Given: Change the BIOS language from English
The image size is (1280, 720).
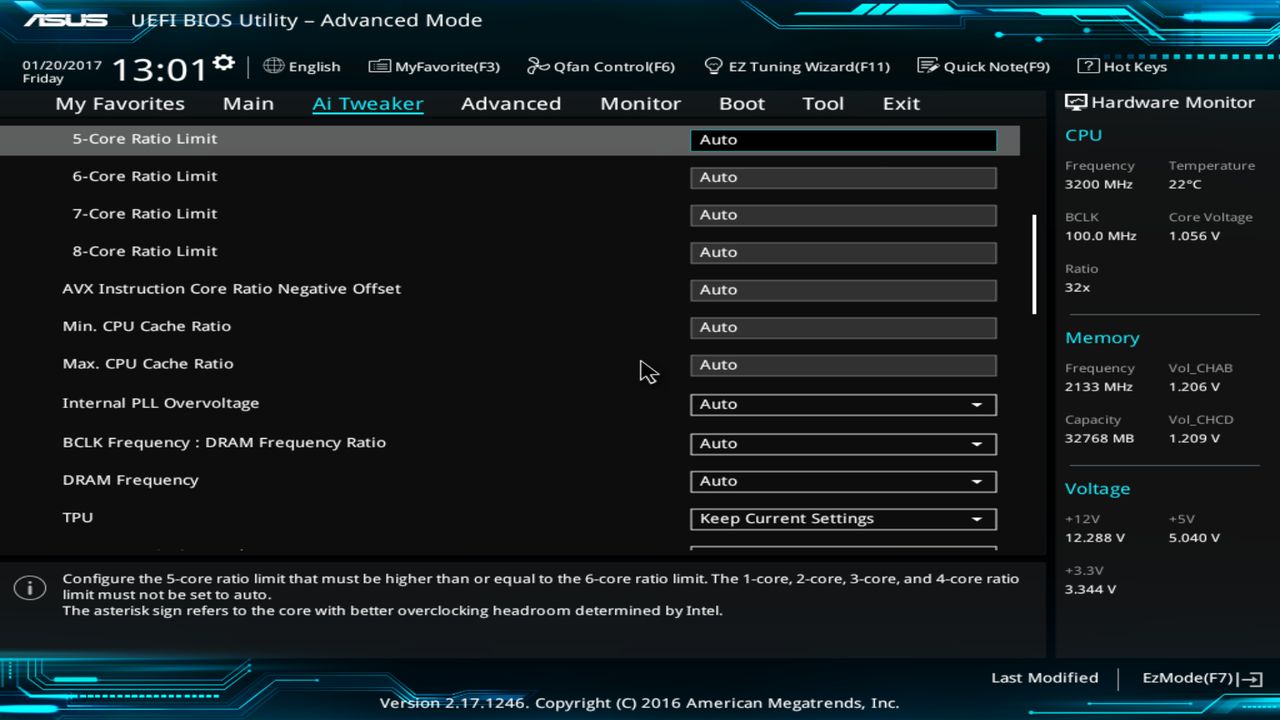Looking at the screenshot, I should pyautogui.click(x=301, y=66).
